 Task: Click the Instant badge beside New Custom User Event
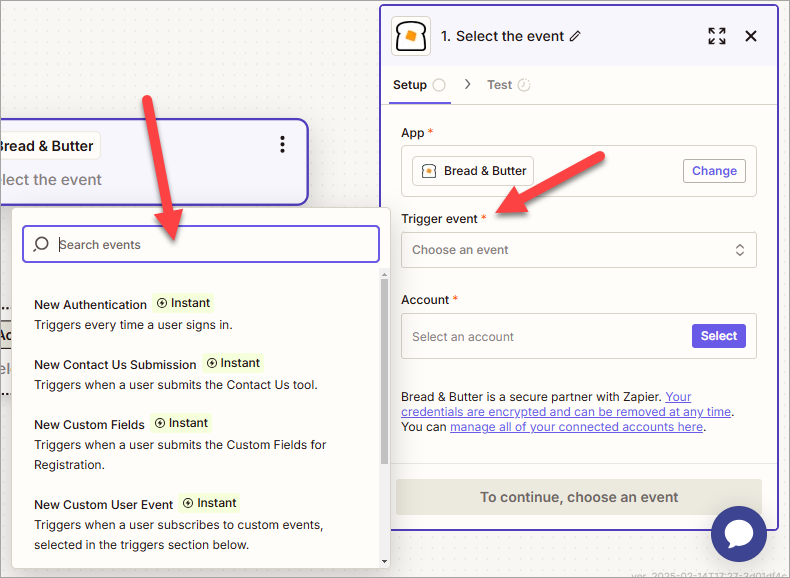(209, 503)
